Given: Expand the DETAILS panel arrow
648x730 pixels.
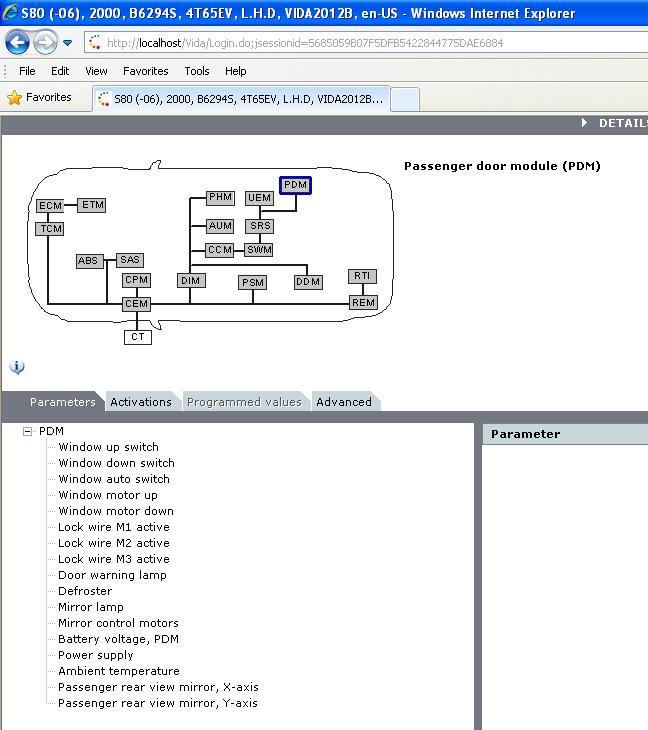Looking at the screenshot, I should (585, 123).
